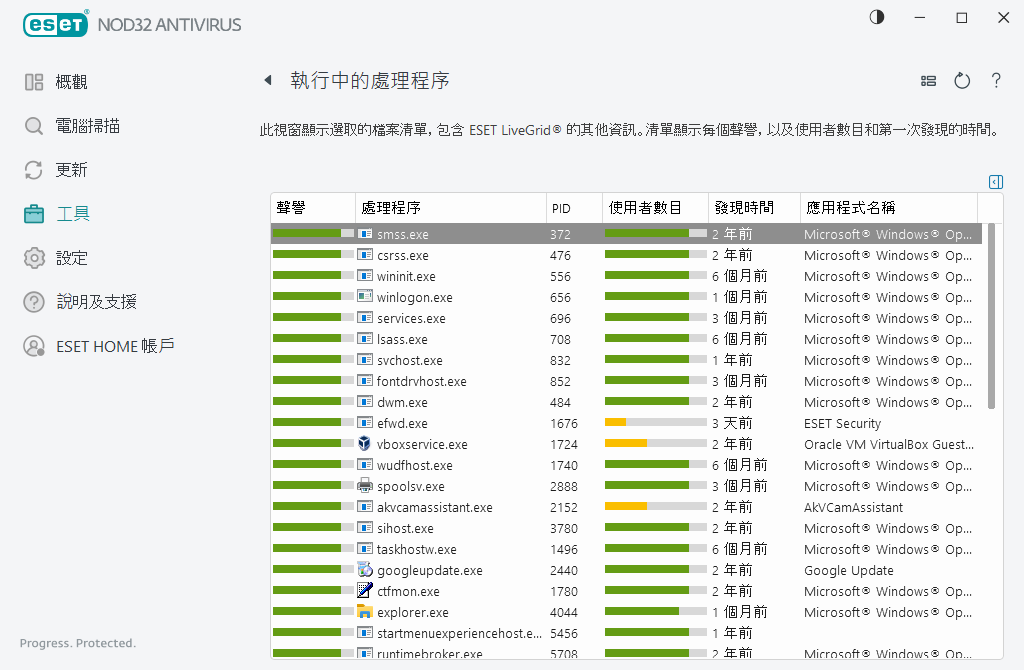
Task: Sort processes by the 聲譽 column header
Action: (300, 207)
